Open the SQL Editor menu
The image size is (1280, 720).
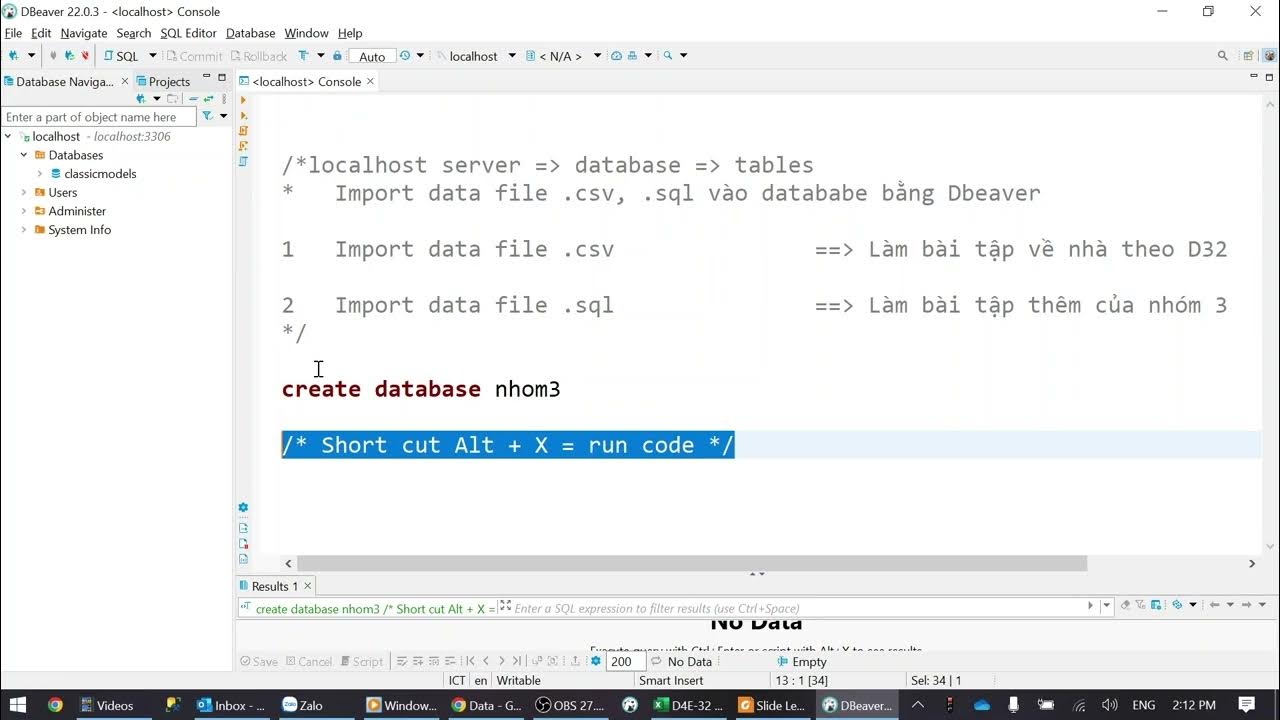188,33
